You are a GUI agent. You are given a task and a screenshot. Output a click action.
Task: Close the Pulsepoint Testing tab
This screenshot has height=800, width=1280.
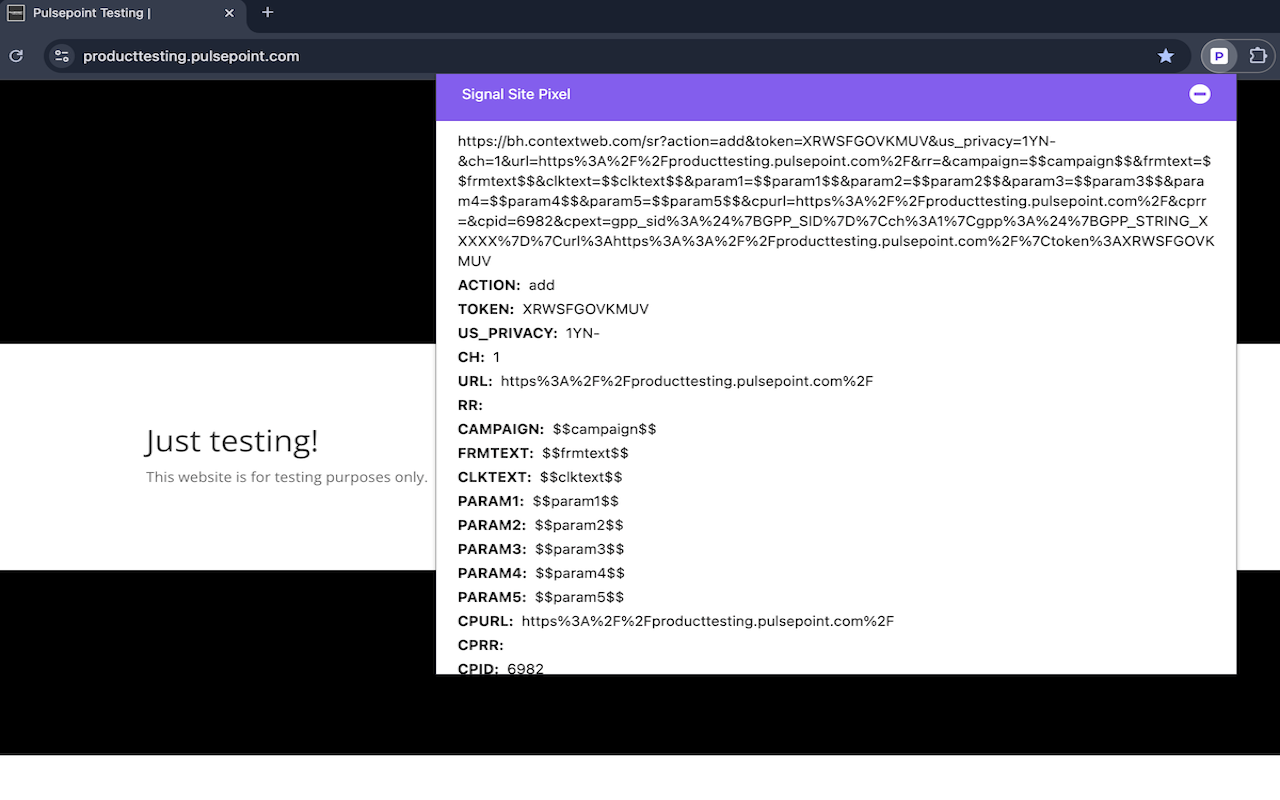[x=229, y=13]
